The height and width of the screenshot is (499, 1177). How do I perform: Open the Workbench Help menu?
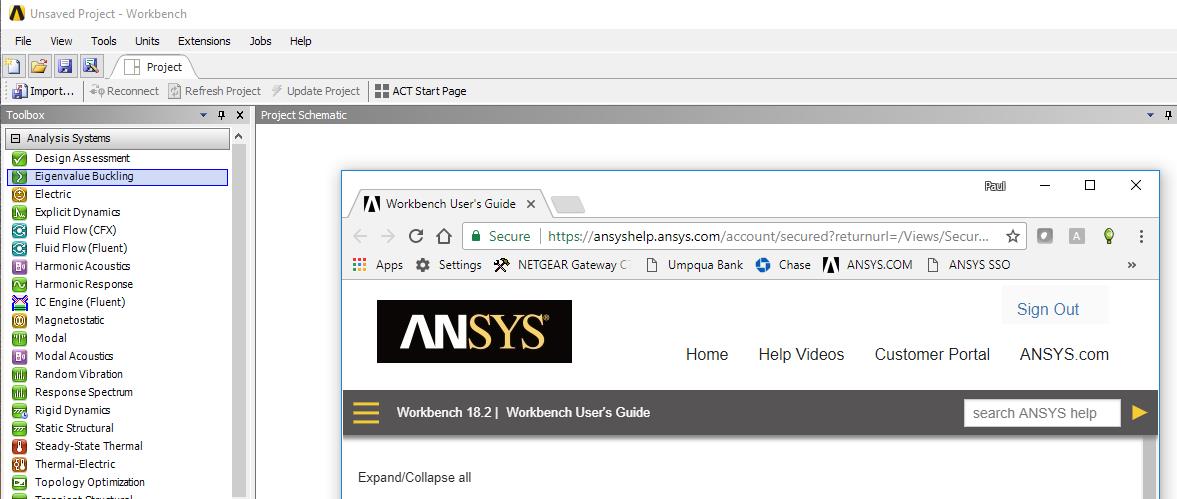pos(300,41)
